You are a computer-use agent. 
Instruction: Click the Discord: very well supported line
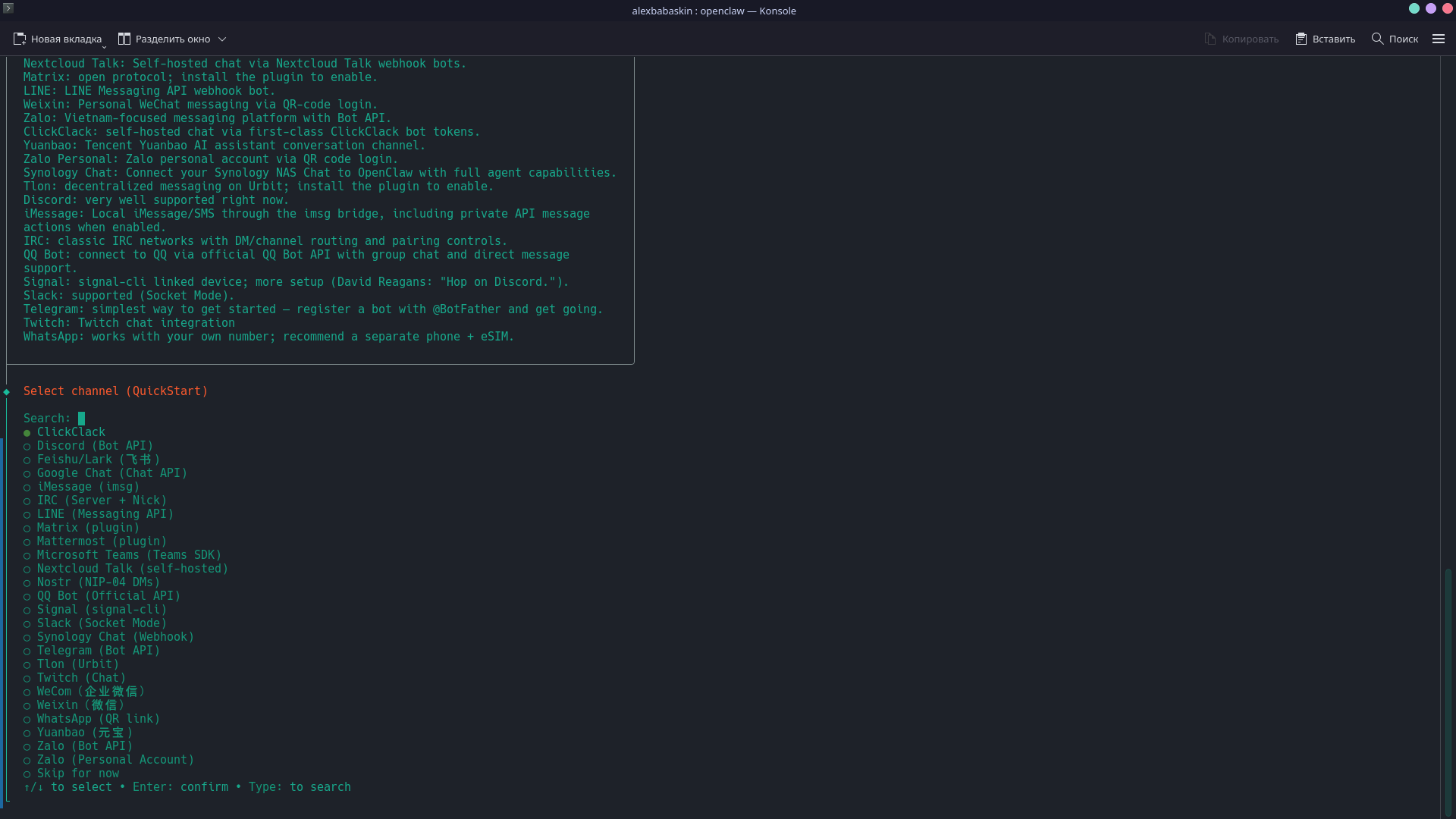click(x=156, y=200)
